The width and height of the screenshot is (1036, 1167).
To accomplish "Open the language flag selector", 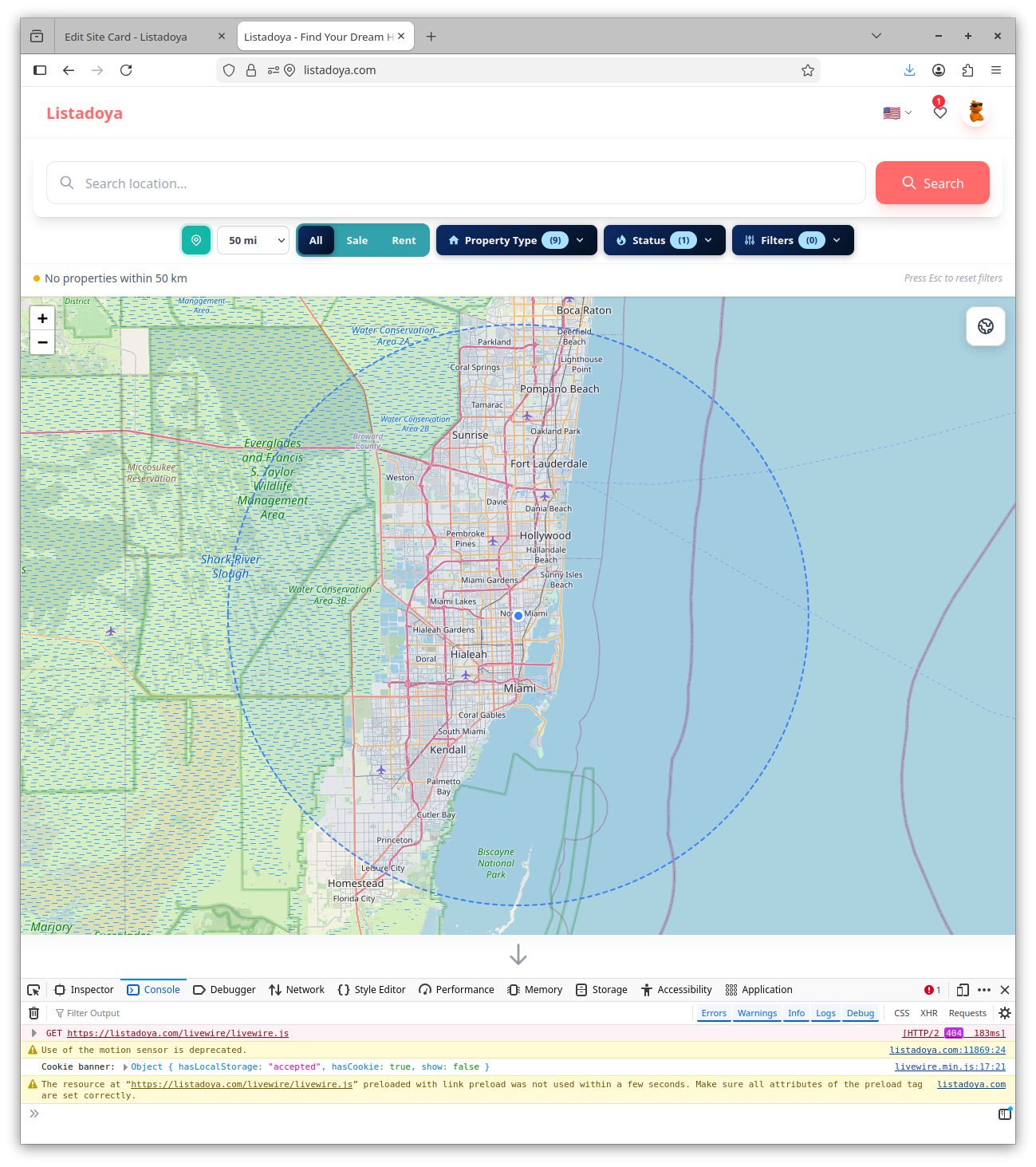I will (x=896, y=113).
